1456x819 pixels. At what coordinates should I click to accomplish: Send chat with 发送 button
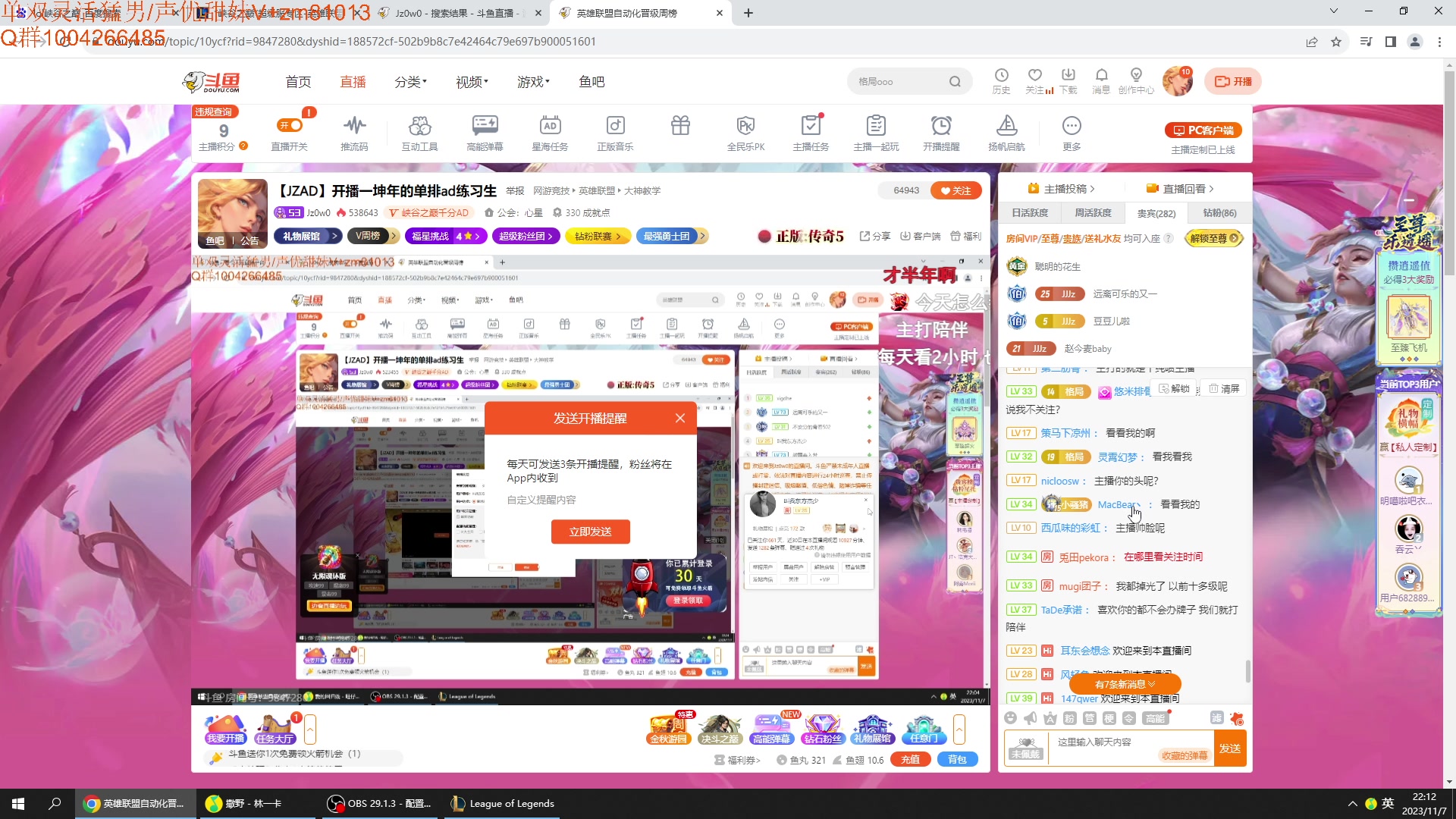tap(1230, 748)
